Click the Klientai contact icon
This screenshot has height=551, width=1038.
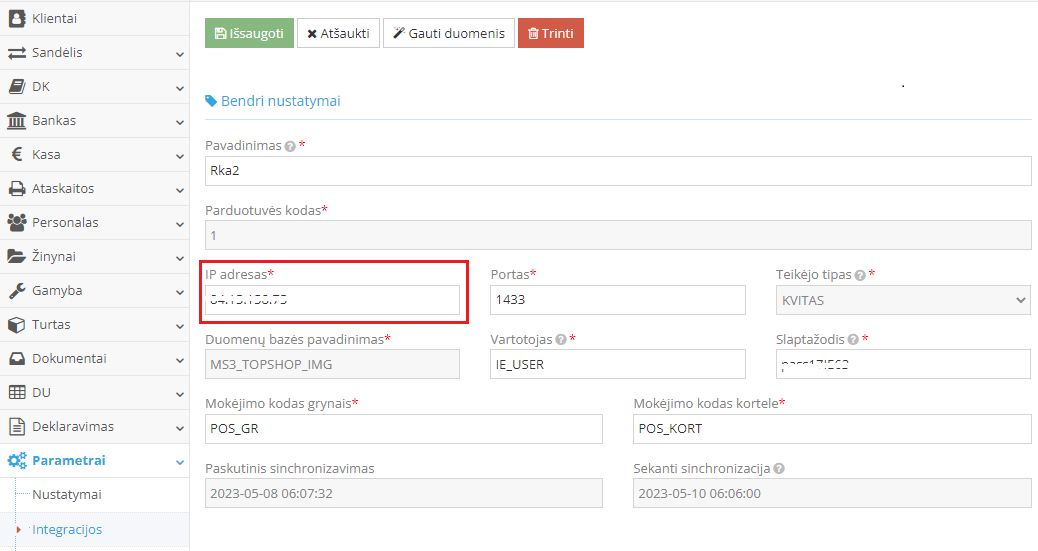[17, 19]
